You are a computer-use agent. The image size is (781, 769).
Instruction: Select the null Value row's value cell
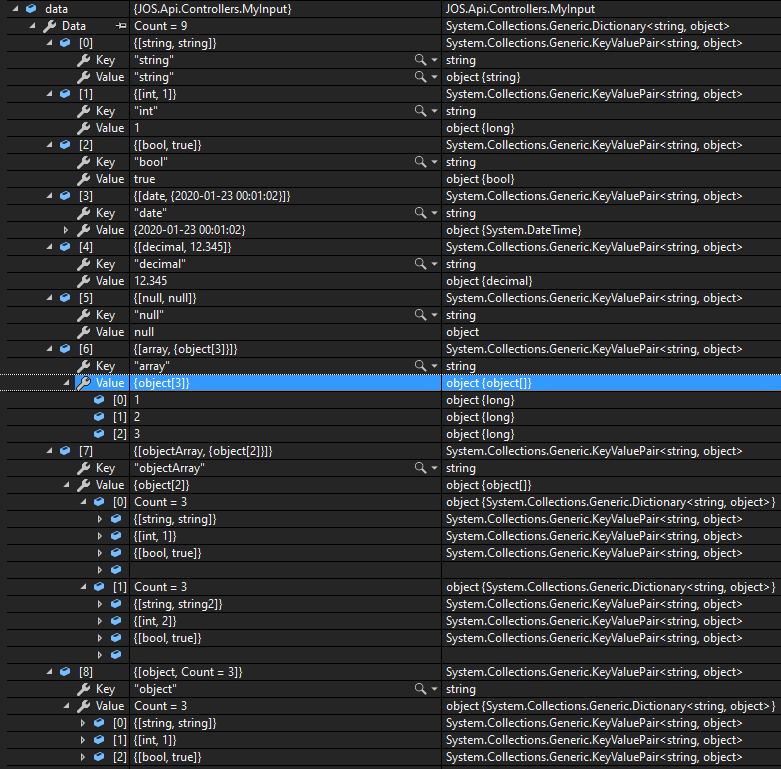[x=285, y=332]
